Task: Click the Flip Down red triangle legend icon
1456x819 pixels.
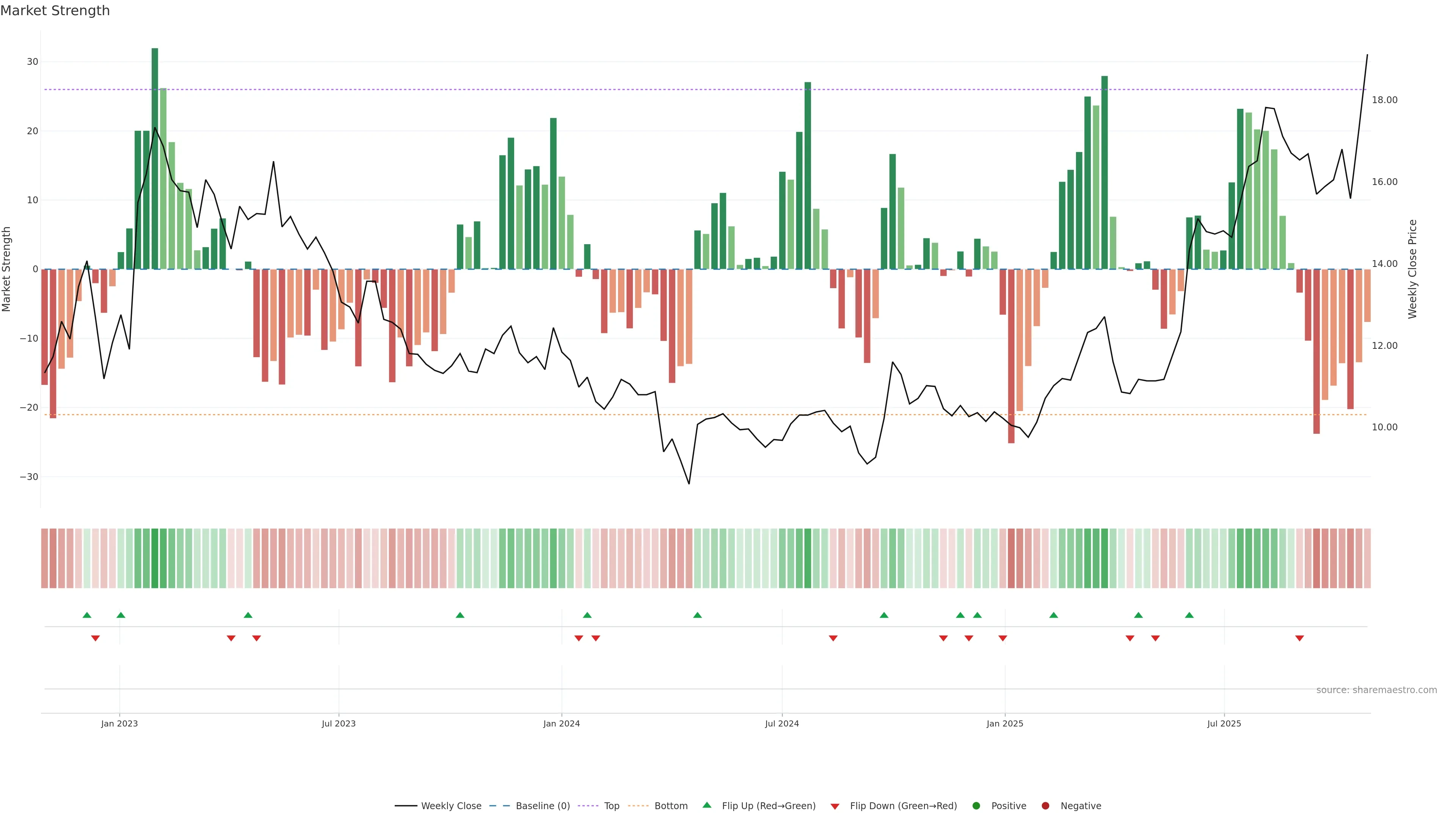Action: (x=835, y=806)
